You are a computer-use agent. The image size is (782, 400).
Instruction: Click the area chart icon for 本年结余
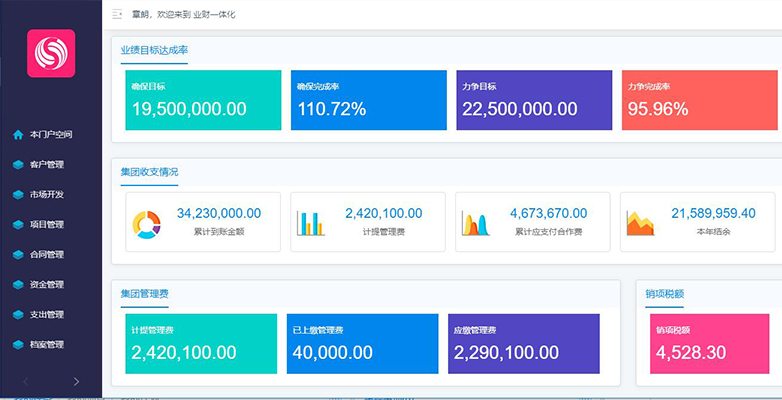[x=640, y=223]
